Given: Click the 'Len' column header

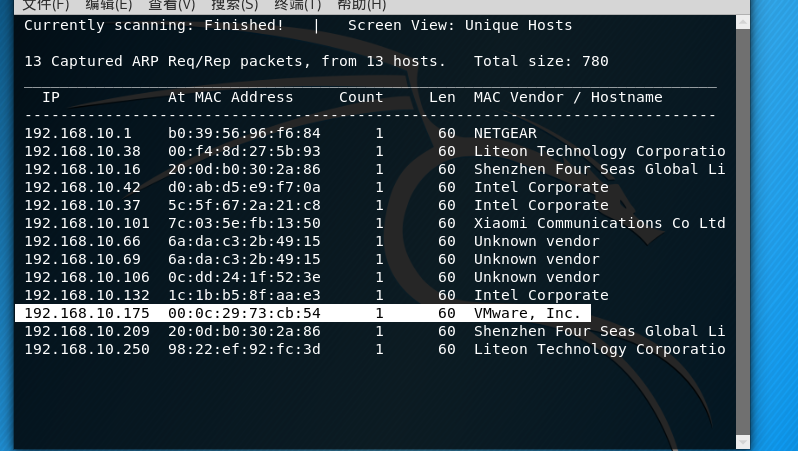Looking at the screenshot, I should pyautogui.click(x=442, y=97).
